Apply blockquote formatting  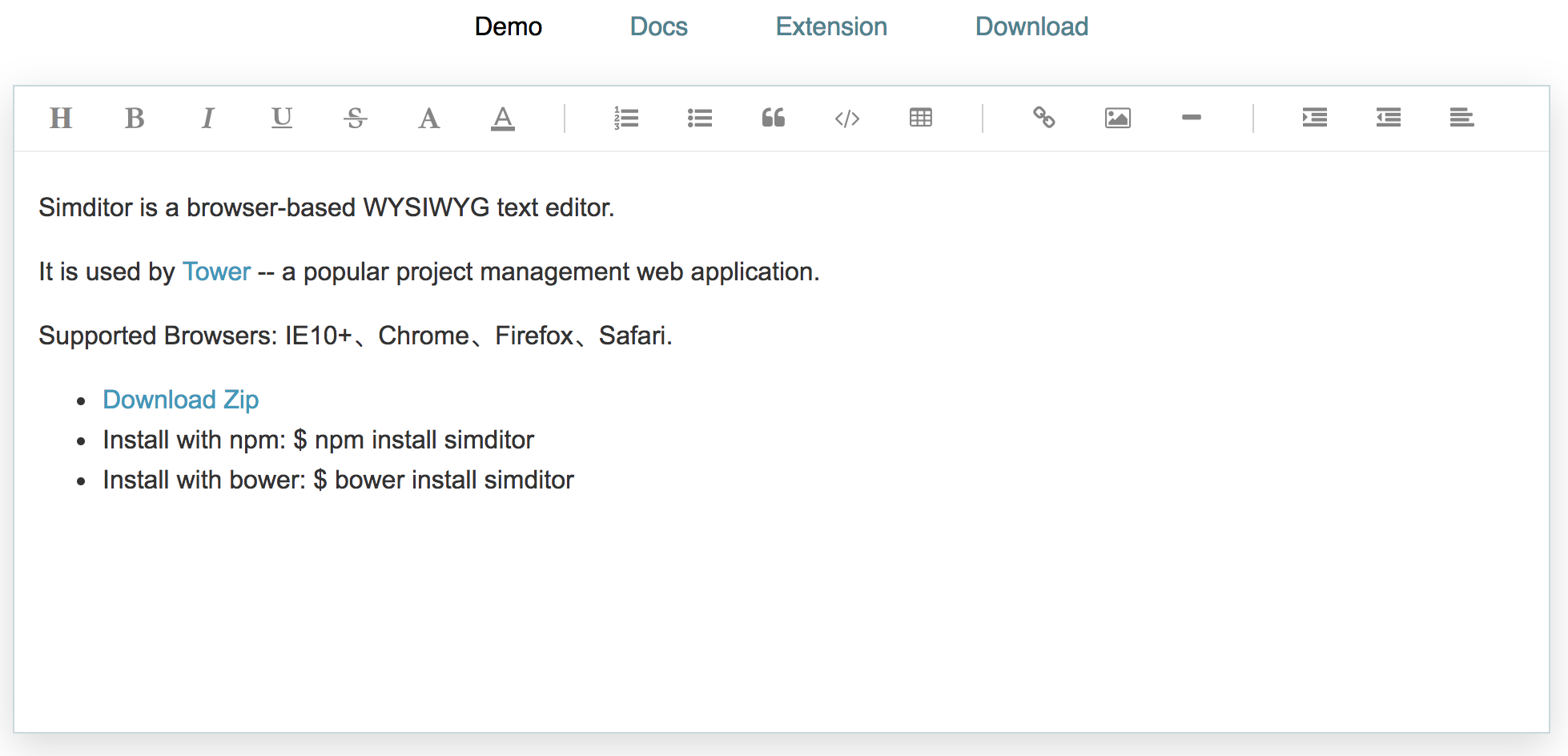pos(774,119)
